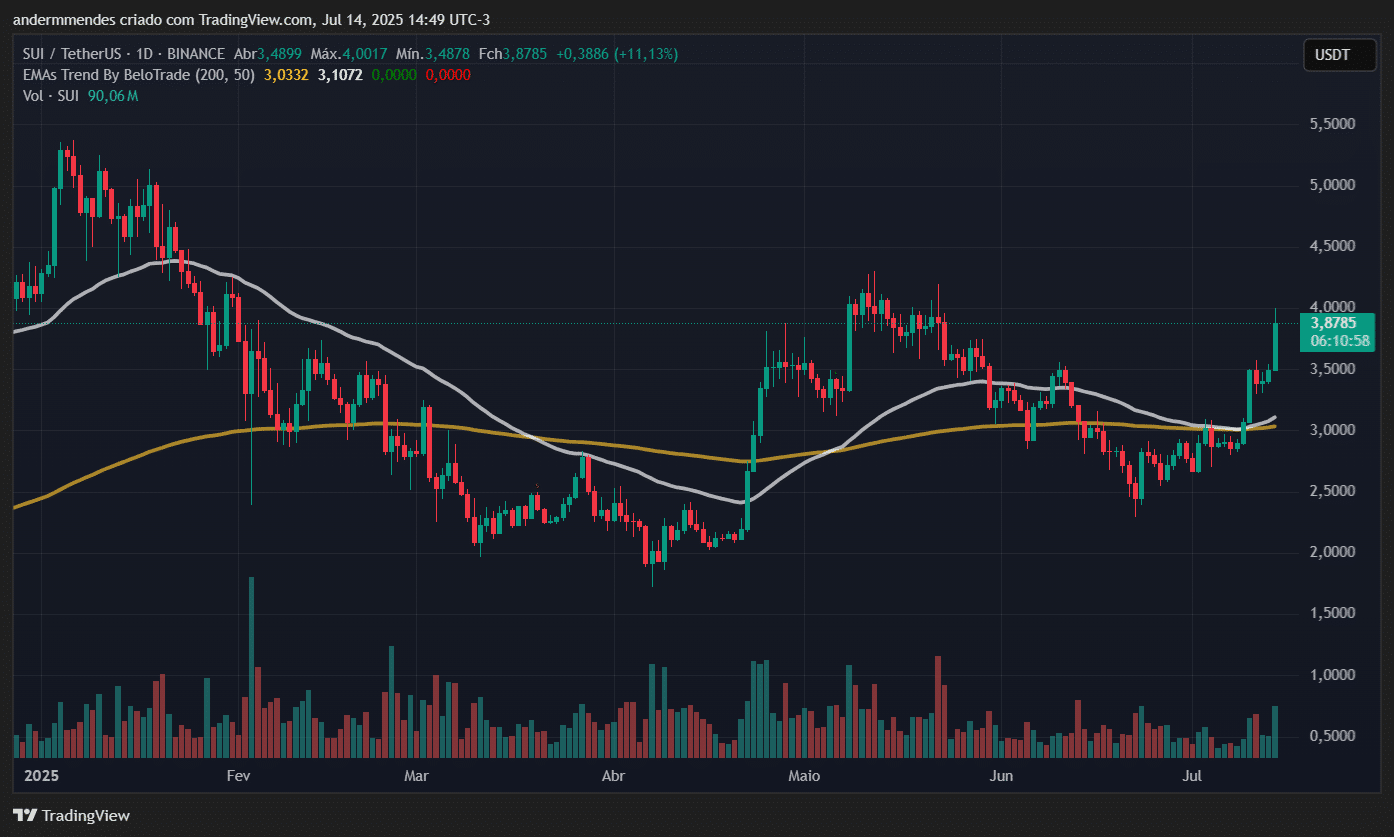Click the 4,0000 price axis label

1332,307
